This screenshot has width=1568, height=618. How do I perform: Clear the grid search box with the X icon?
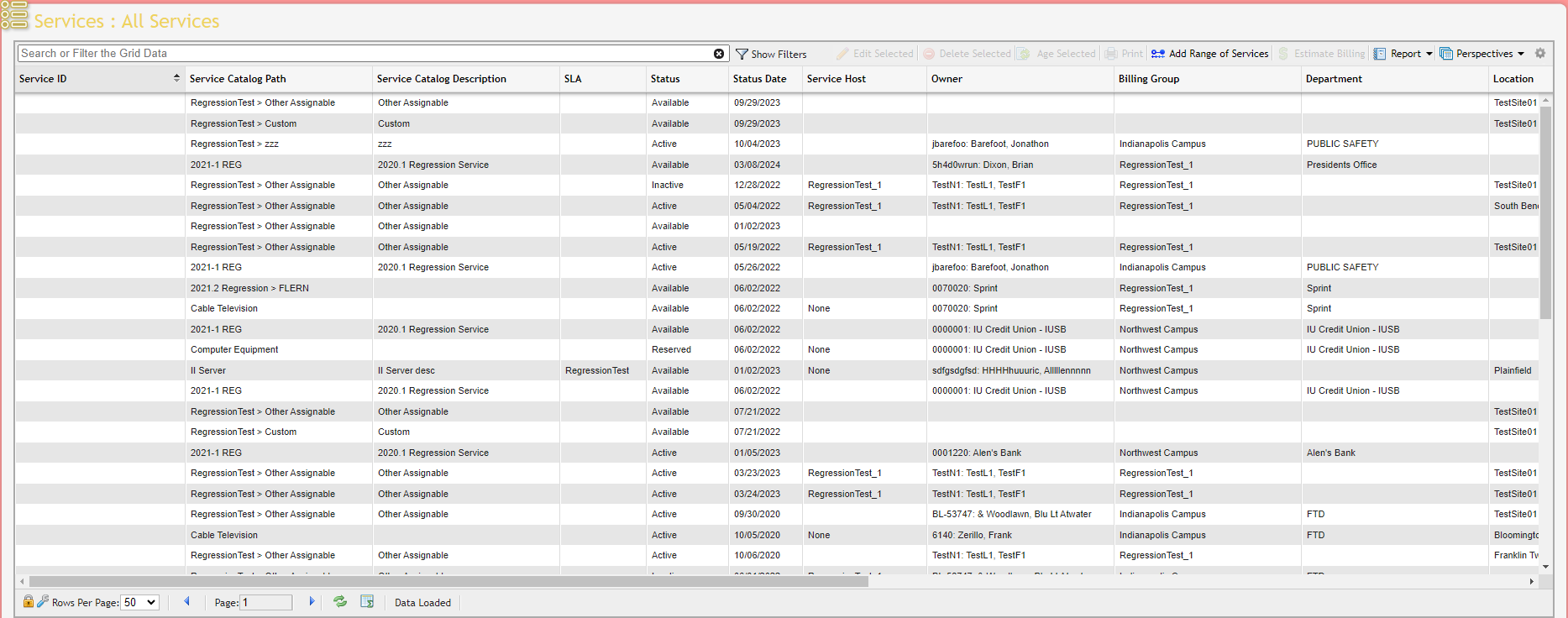[x=719, y=54]
